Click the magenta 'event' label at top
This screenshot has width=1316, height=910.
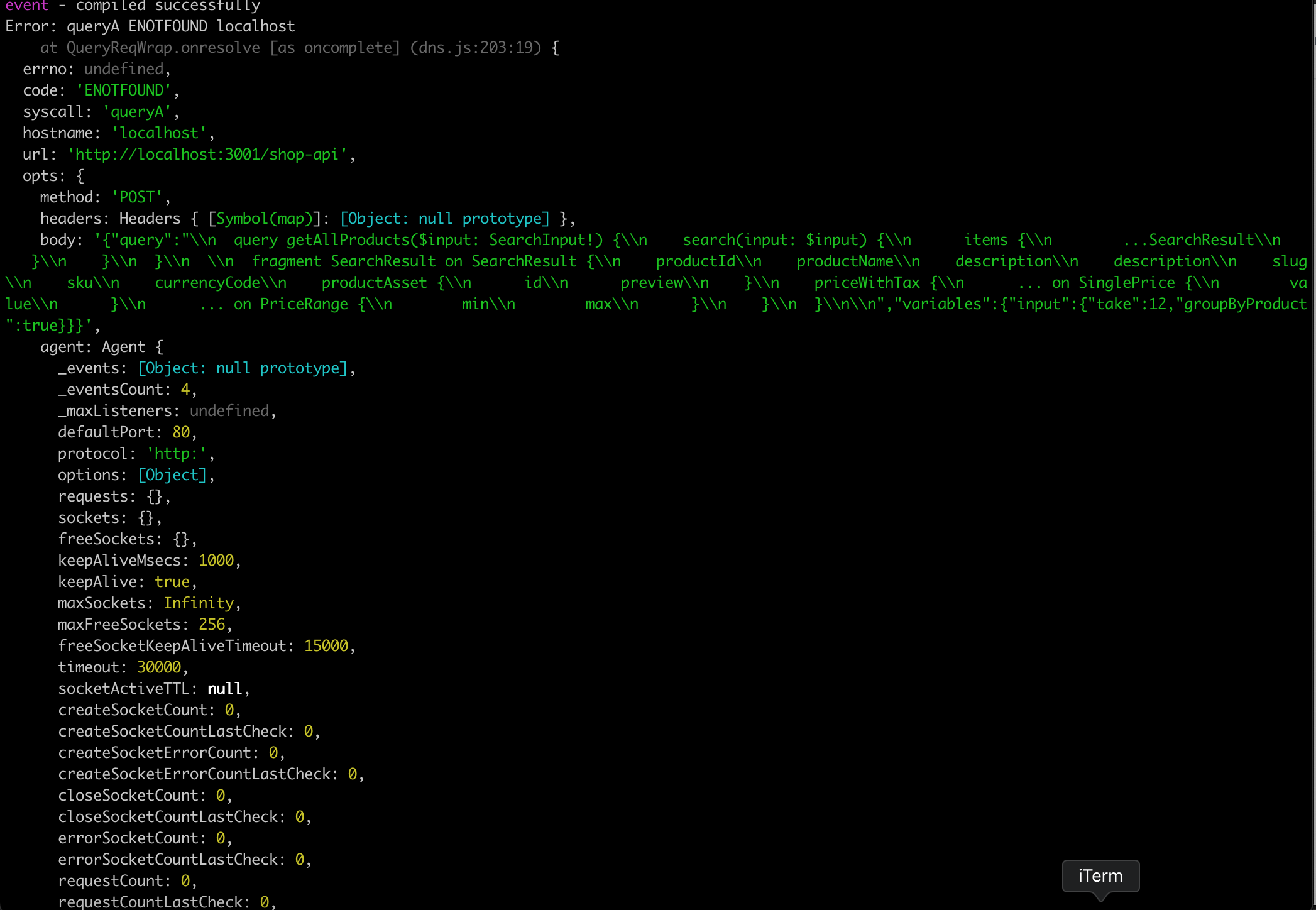(x=26, y=6)
